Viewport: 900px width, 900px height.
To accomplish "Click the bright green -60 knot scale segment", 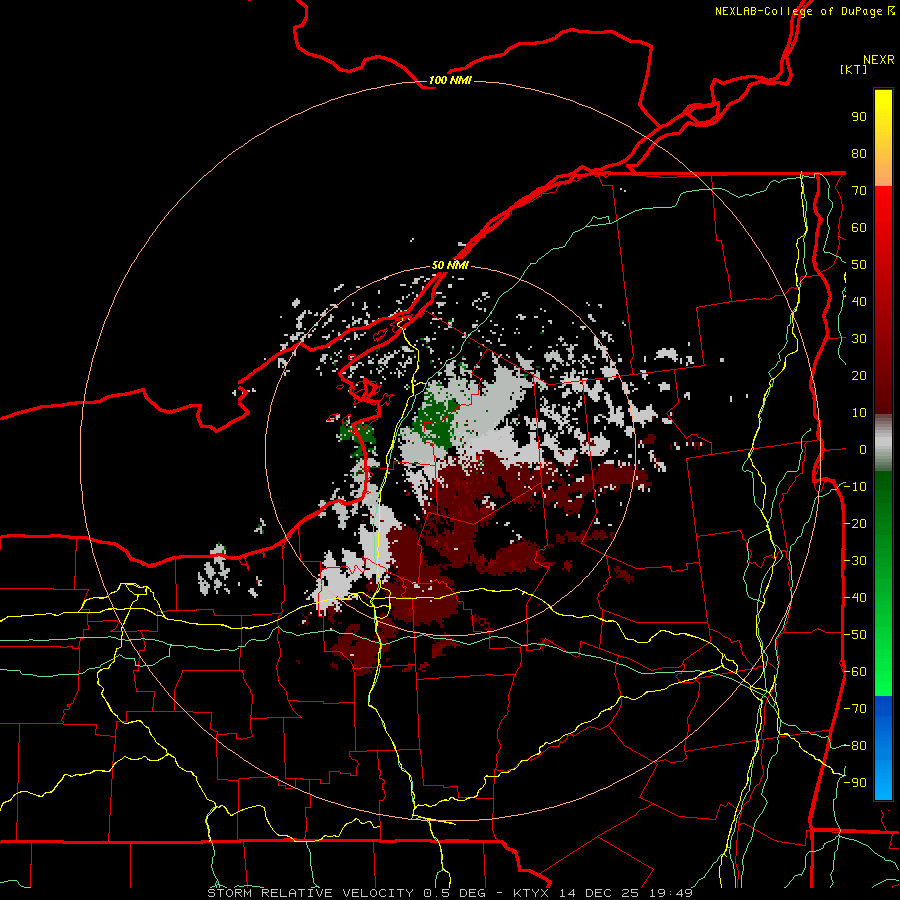I will click(883, 672).
